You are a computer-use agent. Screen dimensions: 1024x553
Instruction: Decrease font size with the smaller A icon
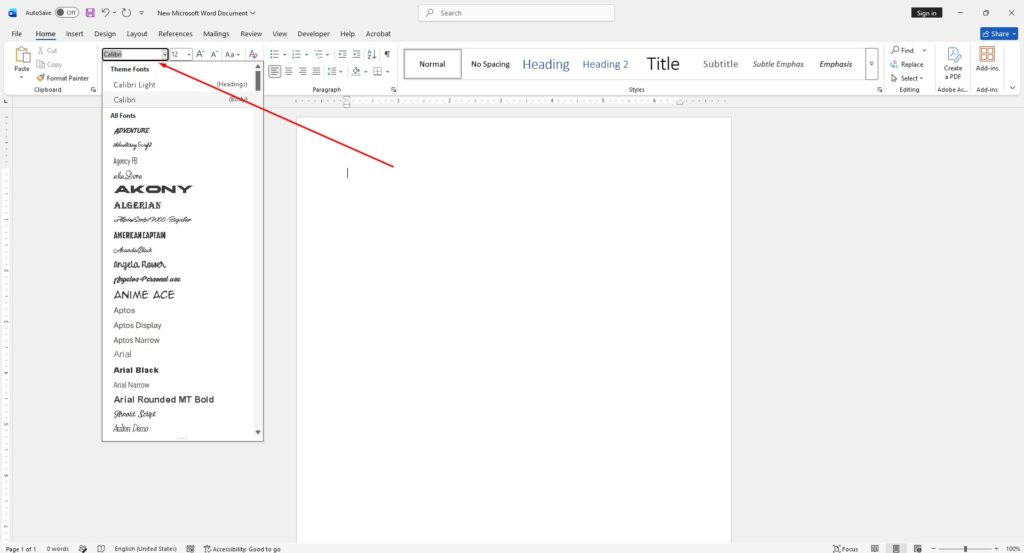pyautogui.click(x=214, y=54)
